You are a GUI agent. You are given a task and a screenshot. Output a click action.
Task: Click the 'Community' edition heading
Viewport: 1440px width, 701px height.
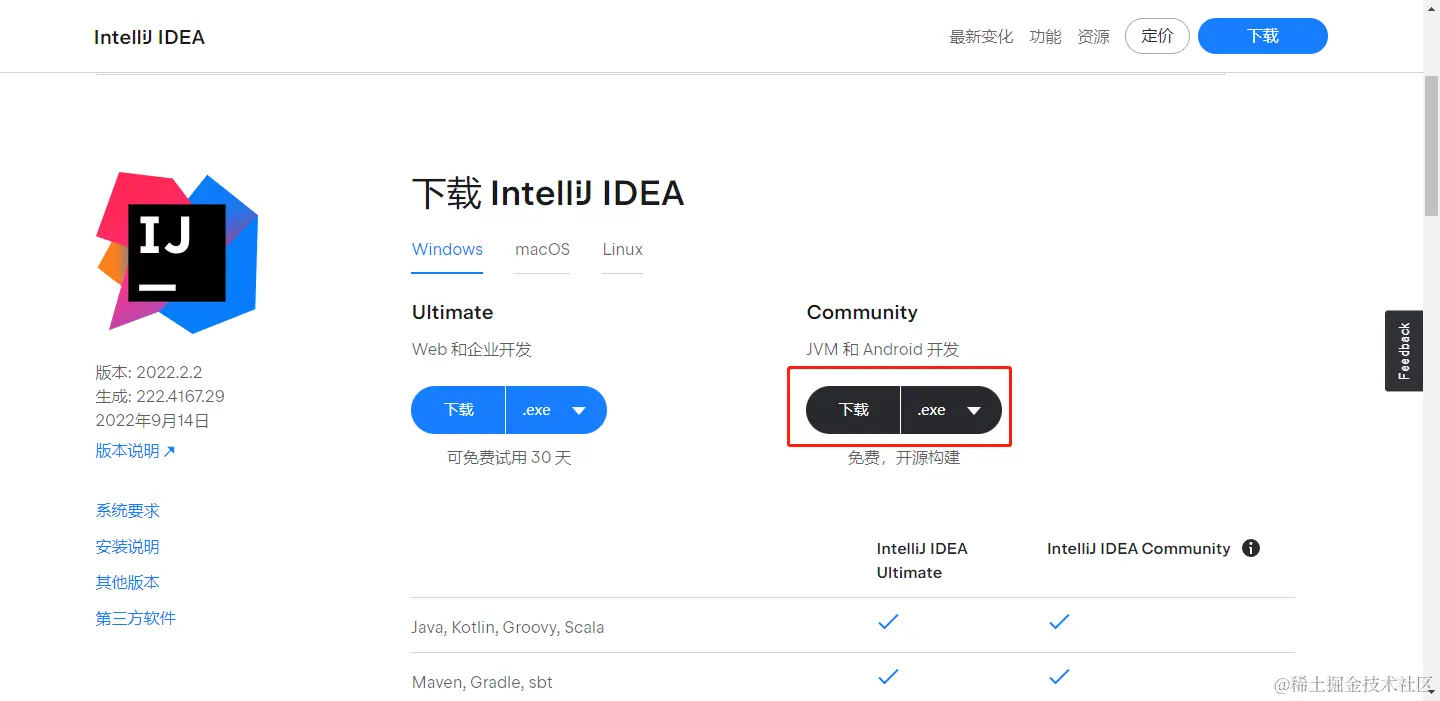click(x=862, y=312)
